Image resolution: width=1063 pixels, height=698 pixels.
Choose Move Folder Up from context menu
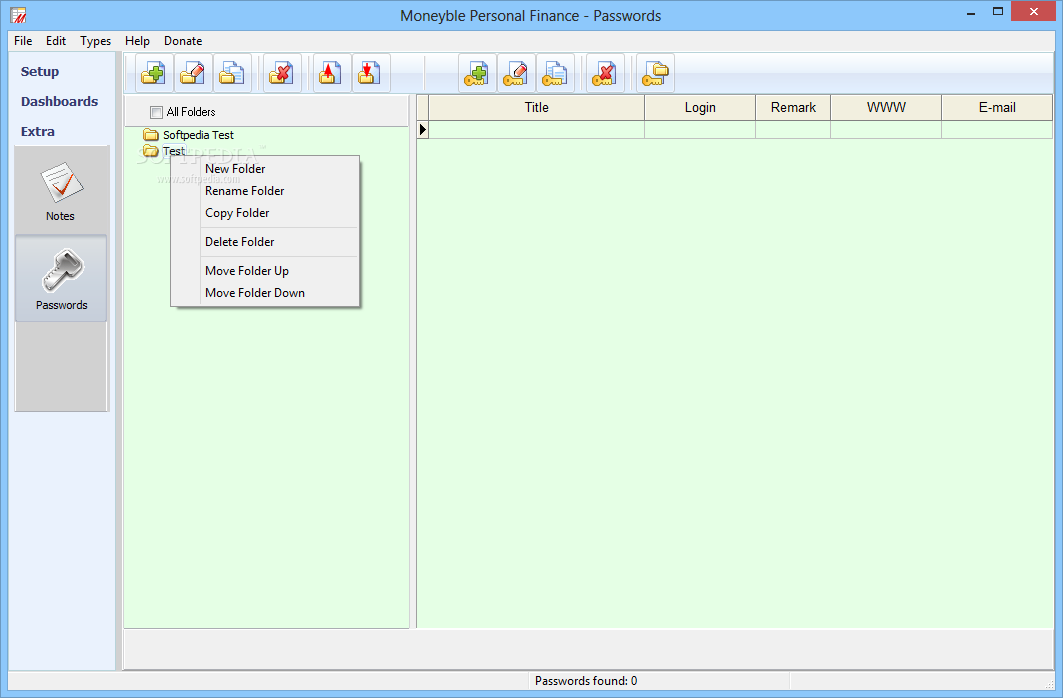pyautogui.click(x=265, y=271)
